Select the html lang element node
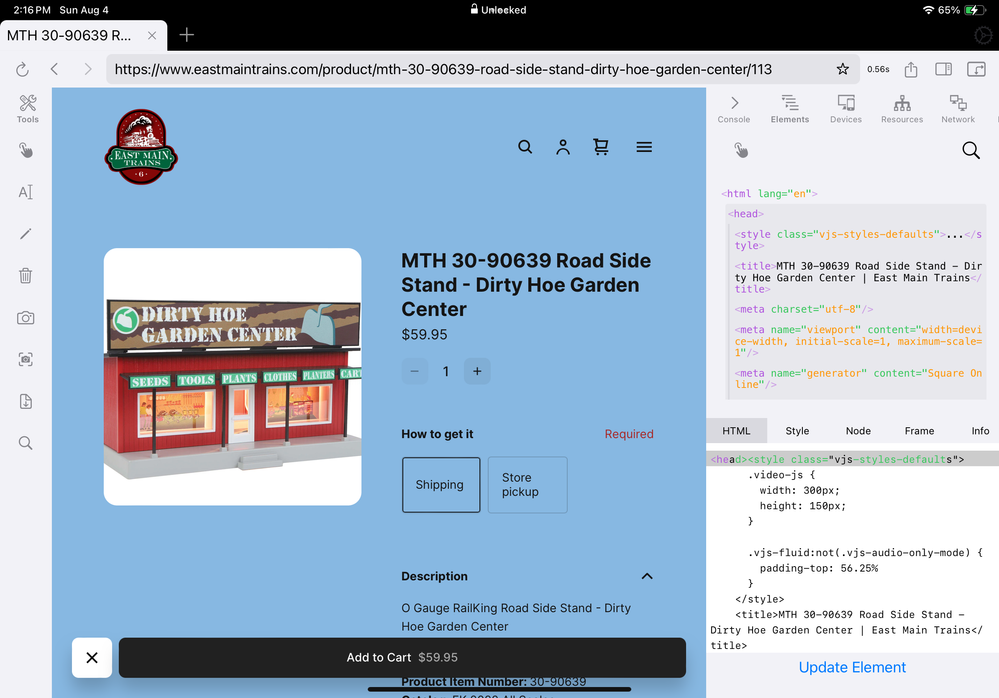The image size is (999, 698). (769, 194)
